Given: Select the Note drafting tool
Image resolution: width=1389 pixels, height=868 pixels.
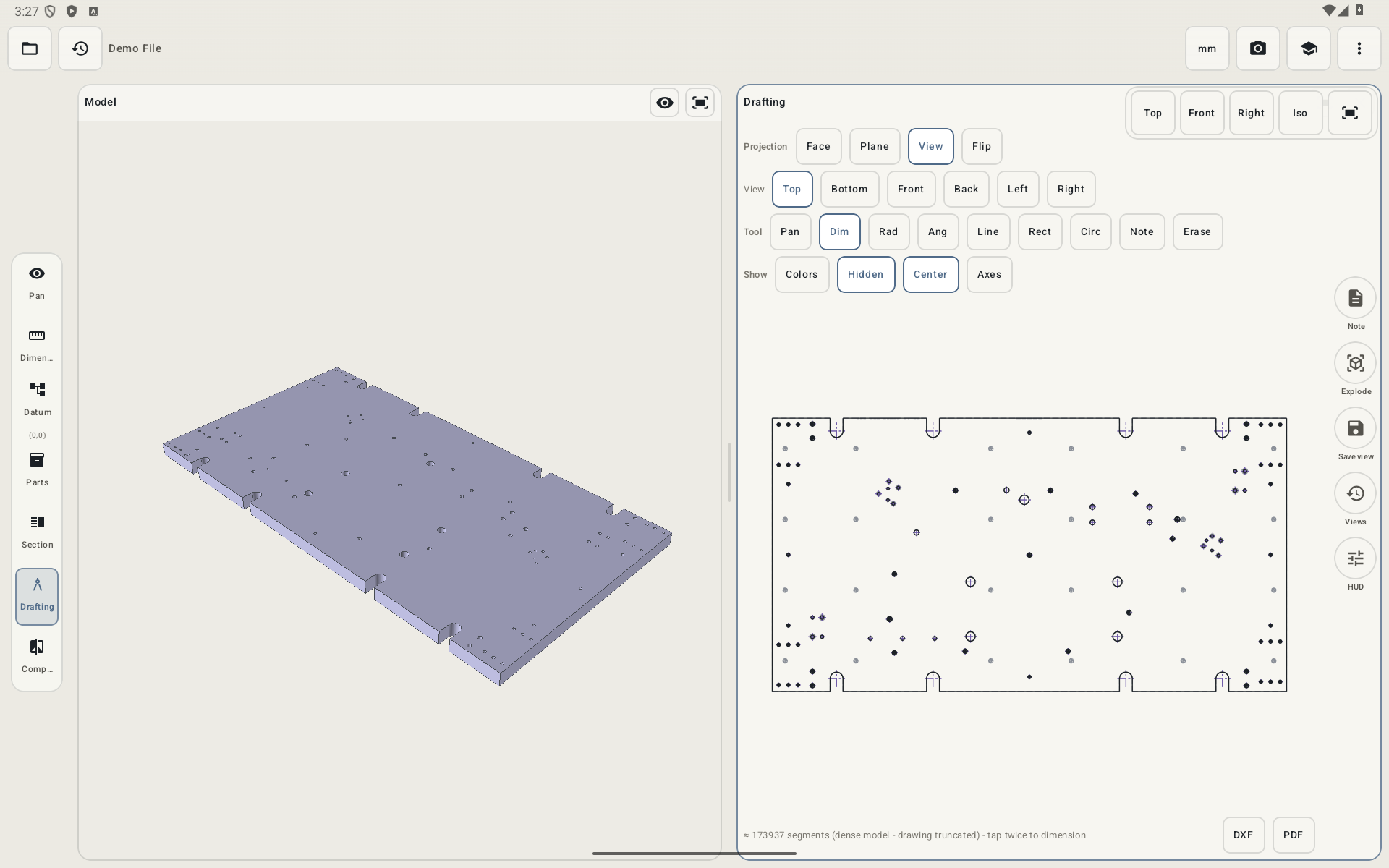Looking at the screenshot, I should tap(1142, 232).
